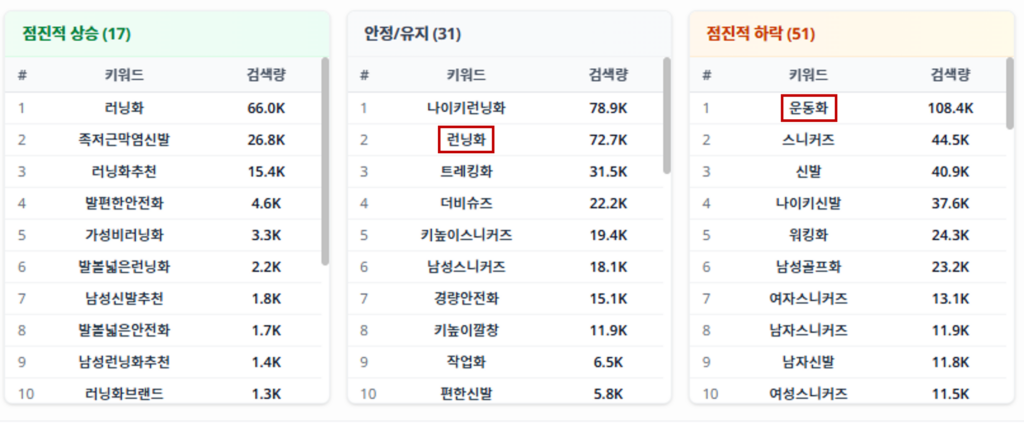Screen dimensions: 1024x423
Task: Click 검색량 column header in 점진적 하락 table
Action: click(950, 75)
